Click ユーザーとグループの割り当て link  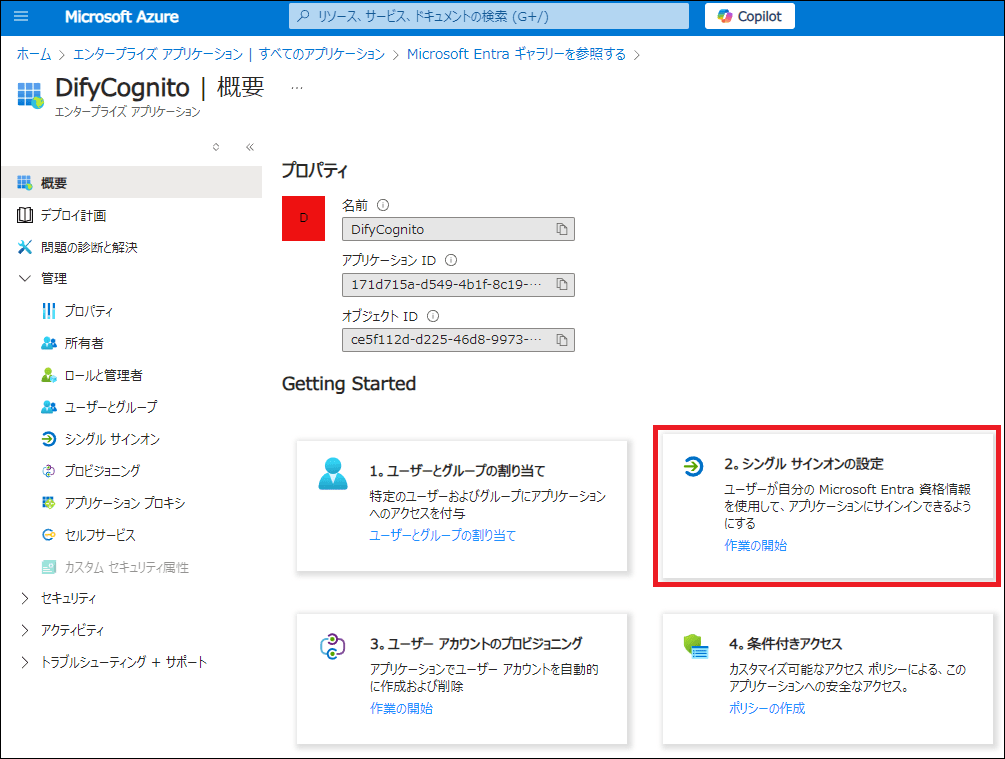[x=443, y=536]
